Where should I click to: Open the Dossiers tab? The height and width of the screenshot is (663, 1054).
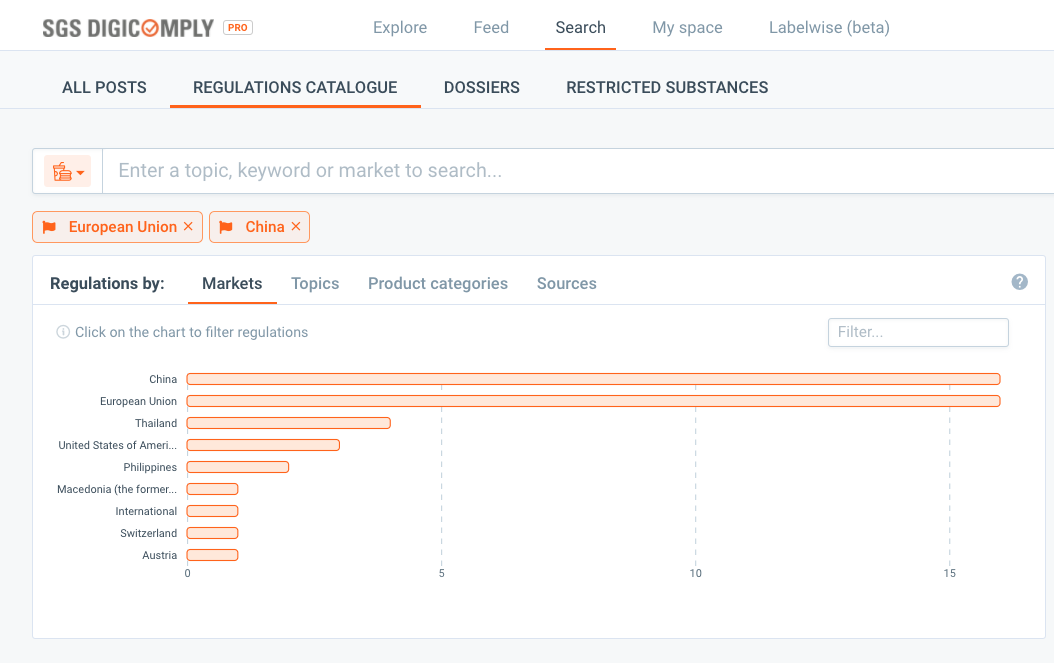click(x=481, y=87)
